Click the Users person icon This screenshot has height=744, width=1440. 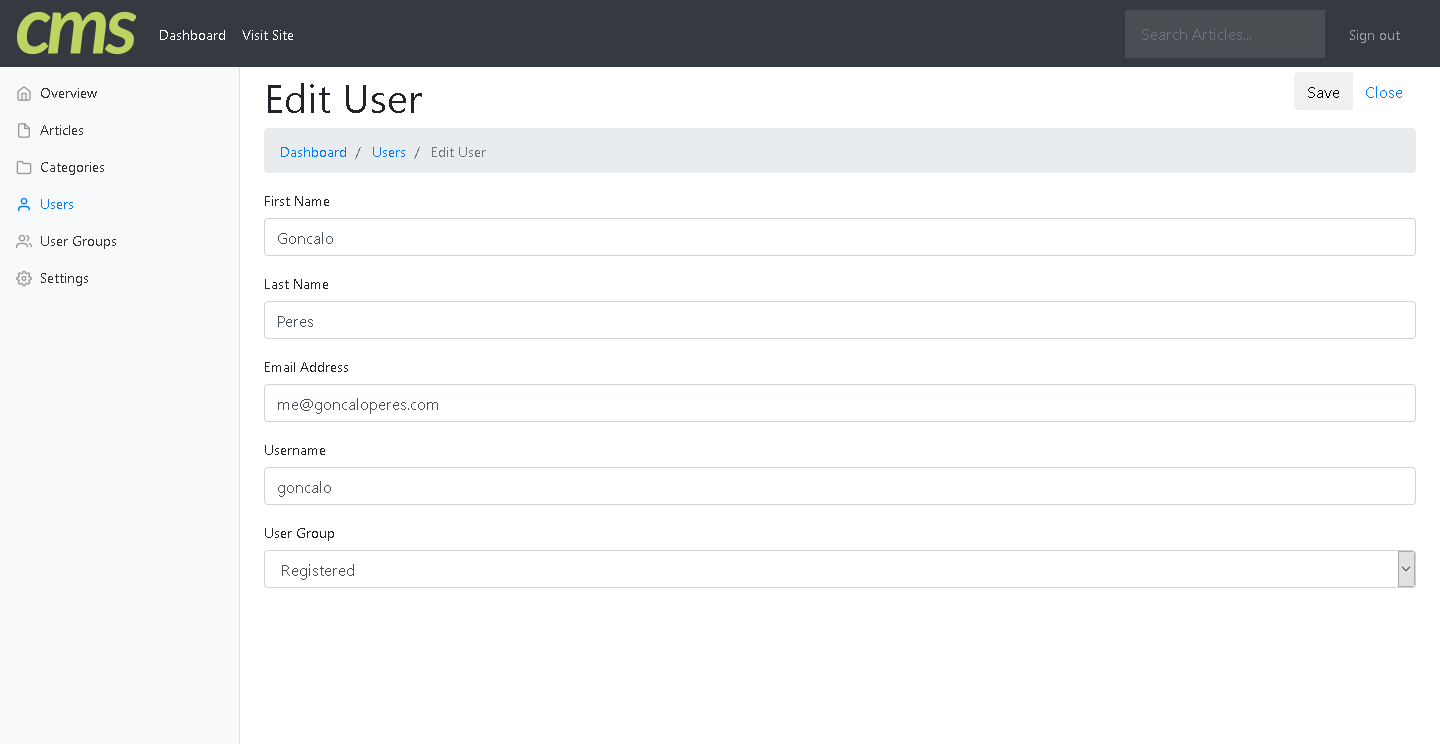pyautogui.click(x=24, y=205)
